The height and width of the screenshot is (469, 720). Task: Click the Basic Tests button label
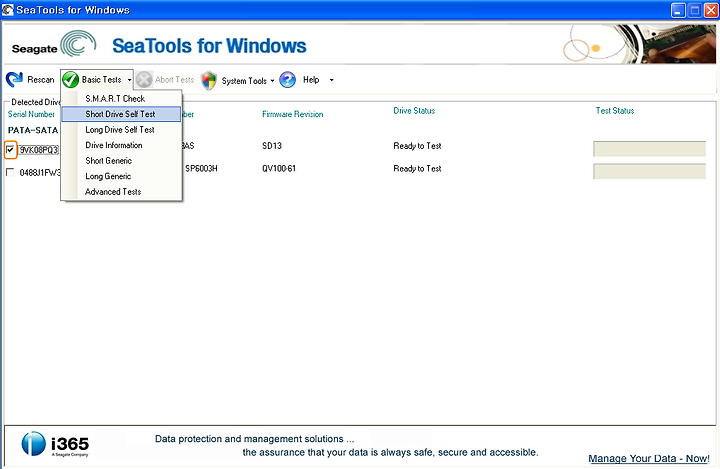[x=101, y=79]
